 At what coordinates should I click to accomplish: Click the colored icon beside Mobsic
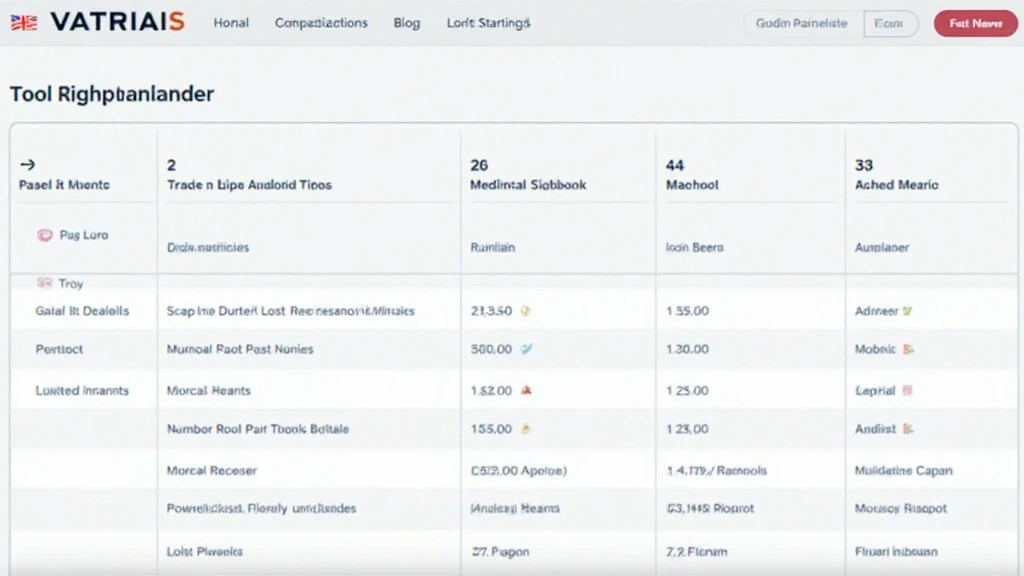908,349
